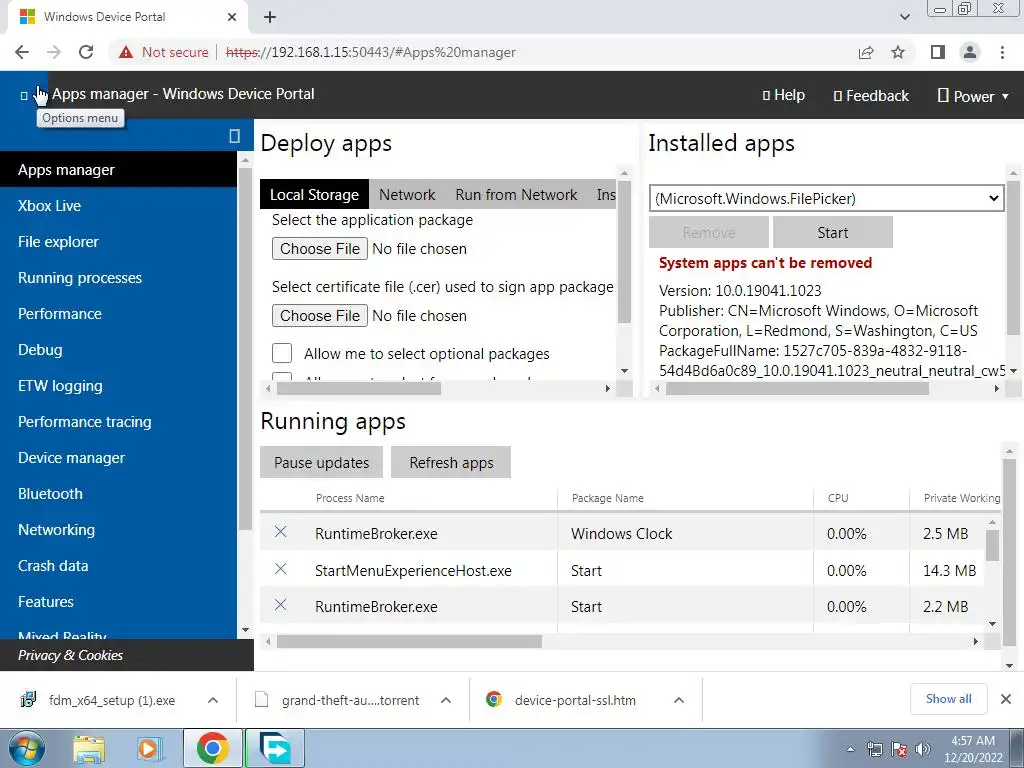
Task: Open the Power dropdown menu
Action: 973,96
